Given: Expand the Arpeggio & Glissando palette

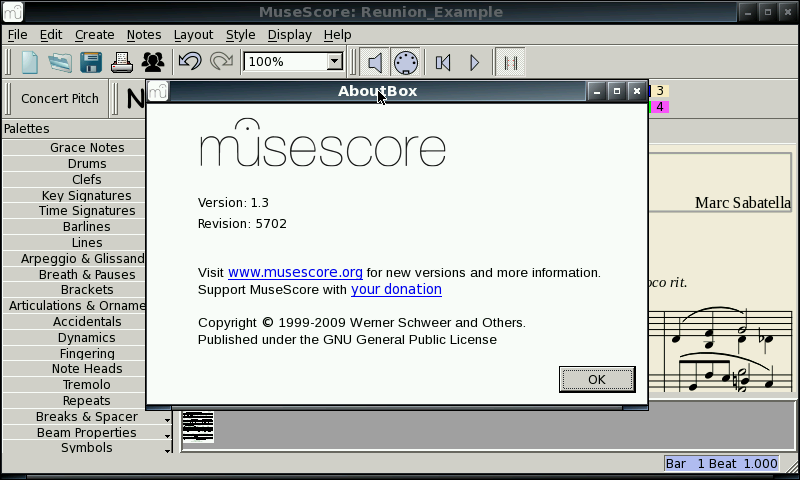Looking at the screenshot, I should pos(74,259).
